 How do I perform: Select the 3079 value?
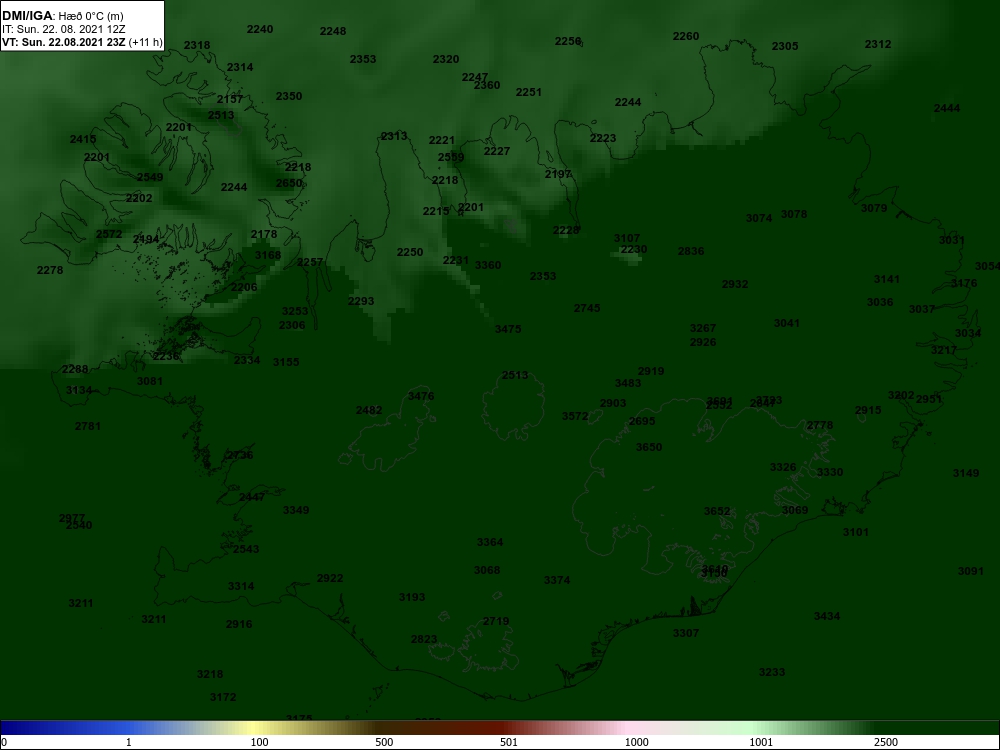(x=874, y=208)
